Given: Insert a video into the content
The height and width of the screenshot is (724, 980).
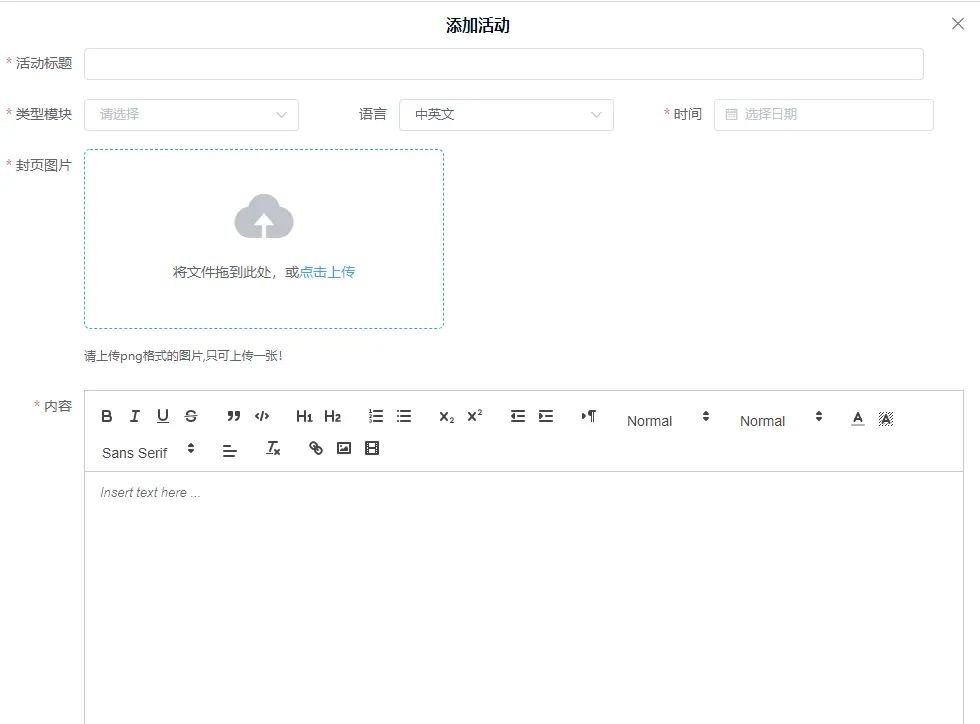Looking at the screenshot, I should pos(372,448).
